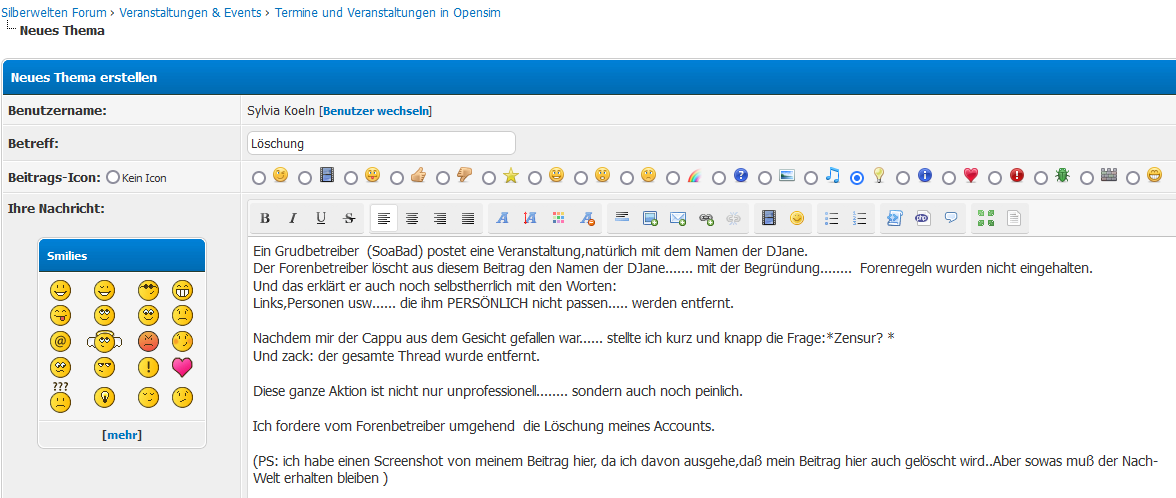The height and width of the screenshot is (498, 1176).
Task: Center-align the message text
Action: [x=412, y=218]
